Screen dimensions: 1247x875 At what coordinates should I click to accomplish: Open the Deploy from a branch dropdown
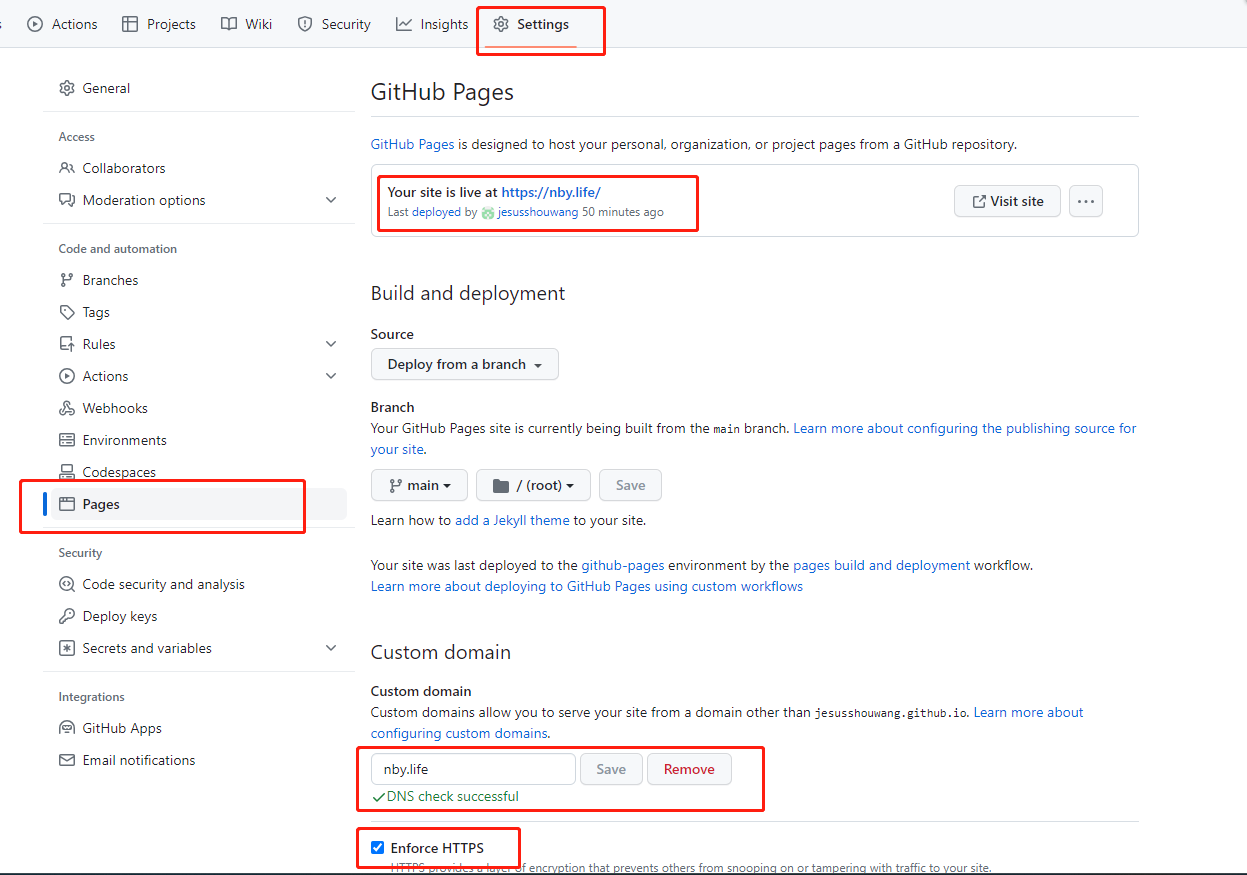[464, 364]
